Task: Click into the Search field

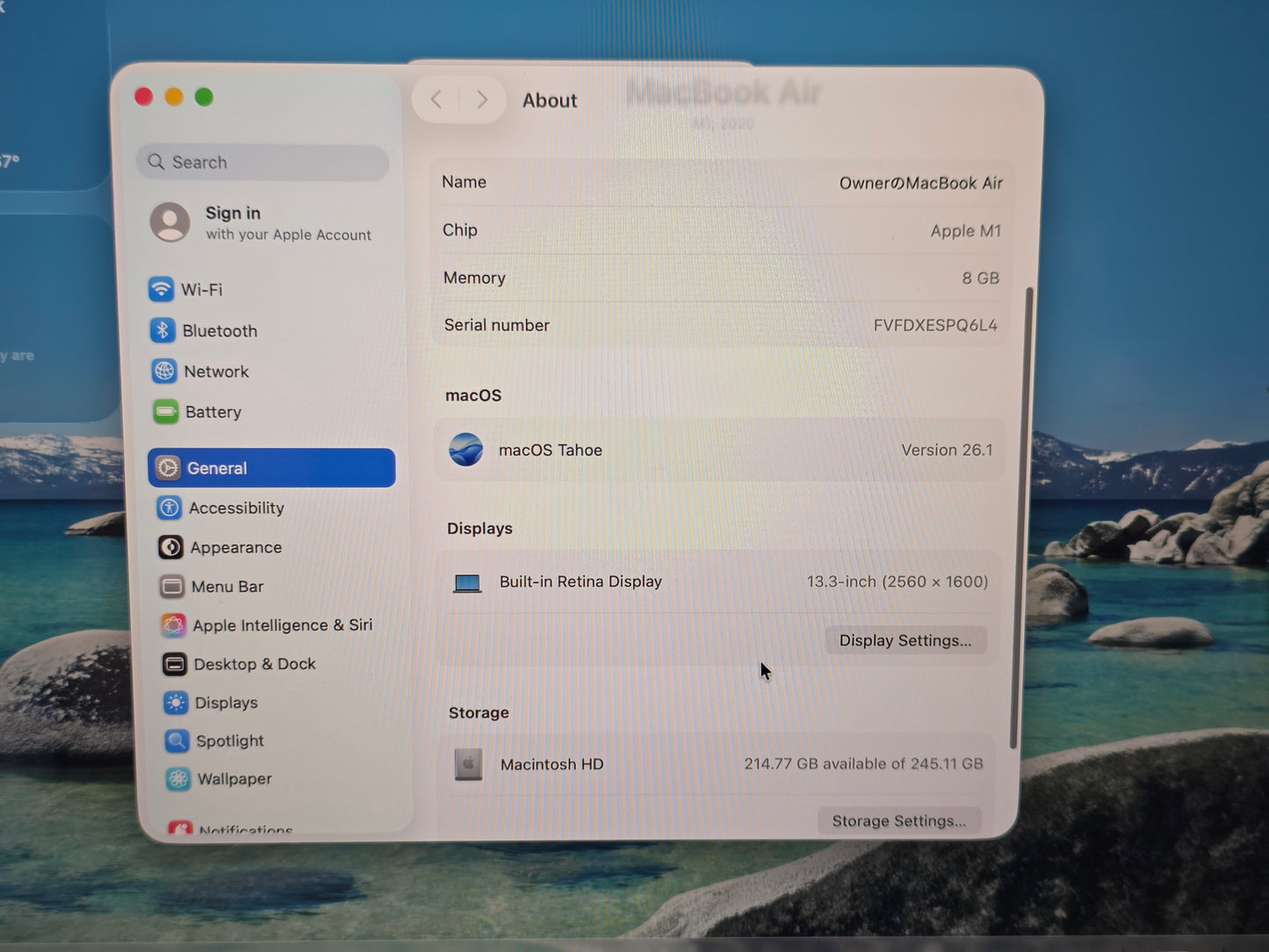Action: 263,162
